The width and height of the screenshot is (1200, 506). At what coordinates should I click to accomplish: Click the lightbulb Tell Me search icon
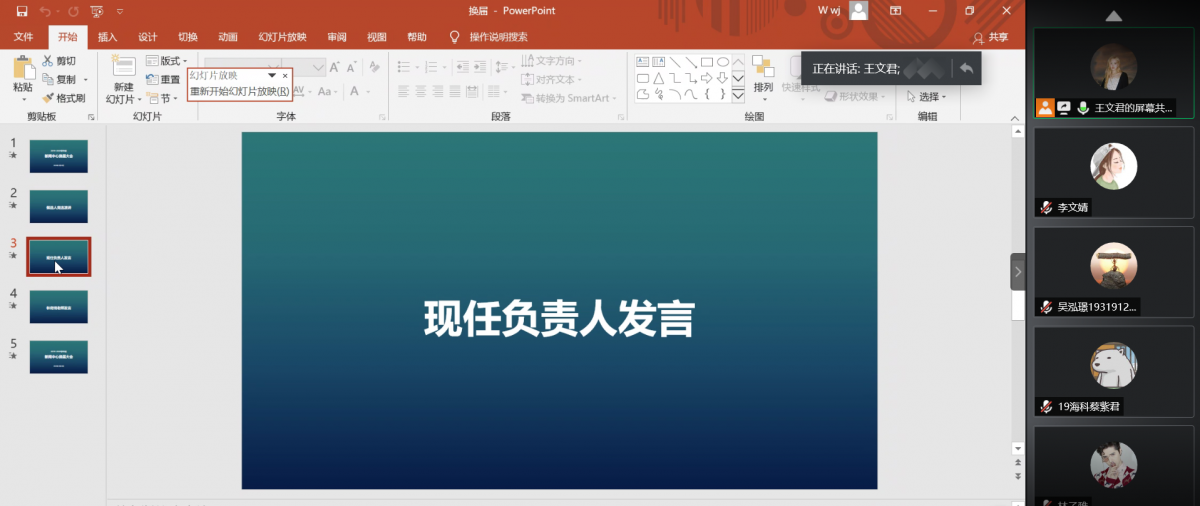pos(454,37)
